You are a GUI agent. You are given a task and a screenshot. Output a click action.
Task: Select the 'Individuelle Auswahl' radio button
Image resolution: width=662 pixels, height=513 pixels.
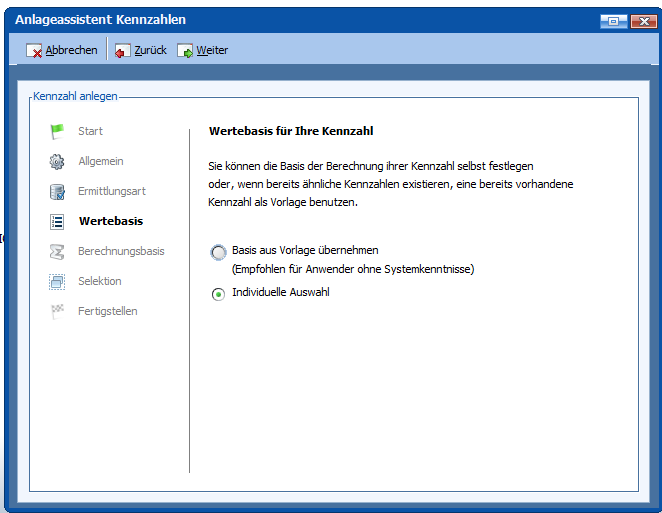point(218,294)
